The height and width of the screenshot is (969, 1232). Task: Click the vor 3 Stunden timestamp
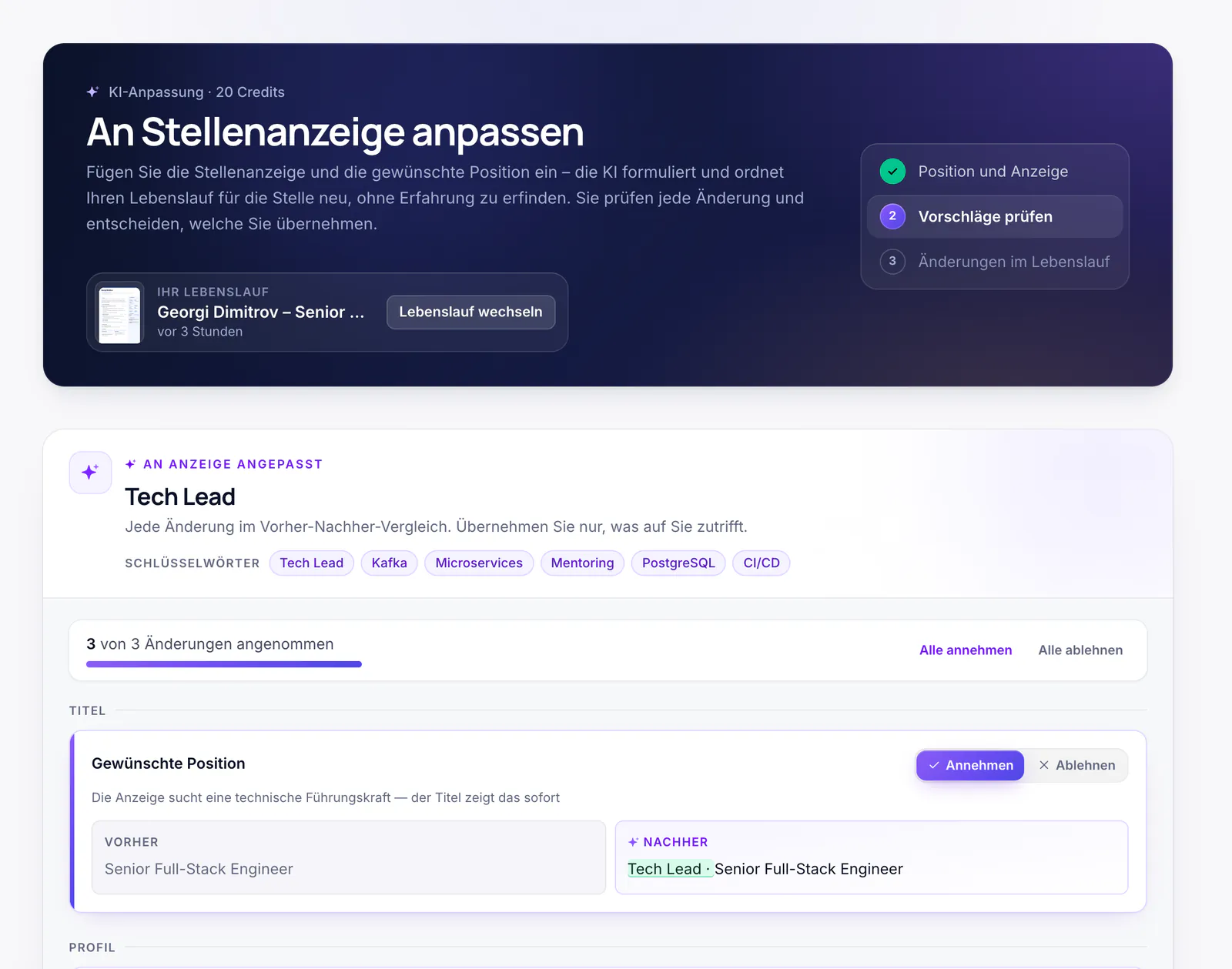[200, 332]
